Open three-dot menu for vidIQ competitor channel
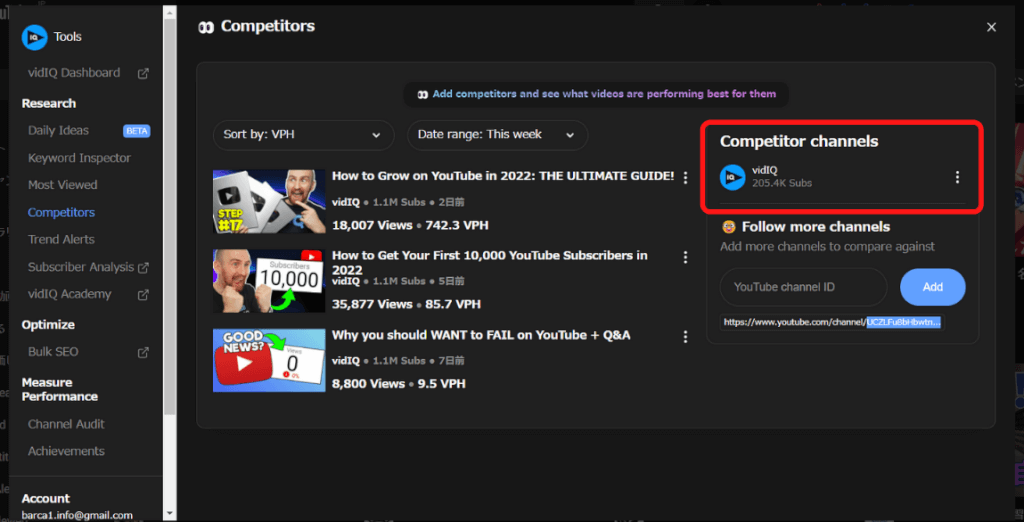The width and height of the screenshot is (1024, 522). (x=957, y=177)
